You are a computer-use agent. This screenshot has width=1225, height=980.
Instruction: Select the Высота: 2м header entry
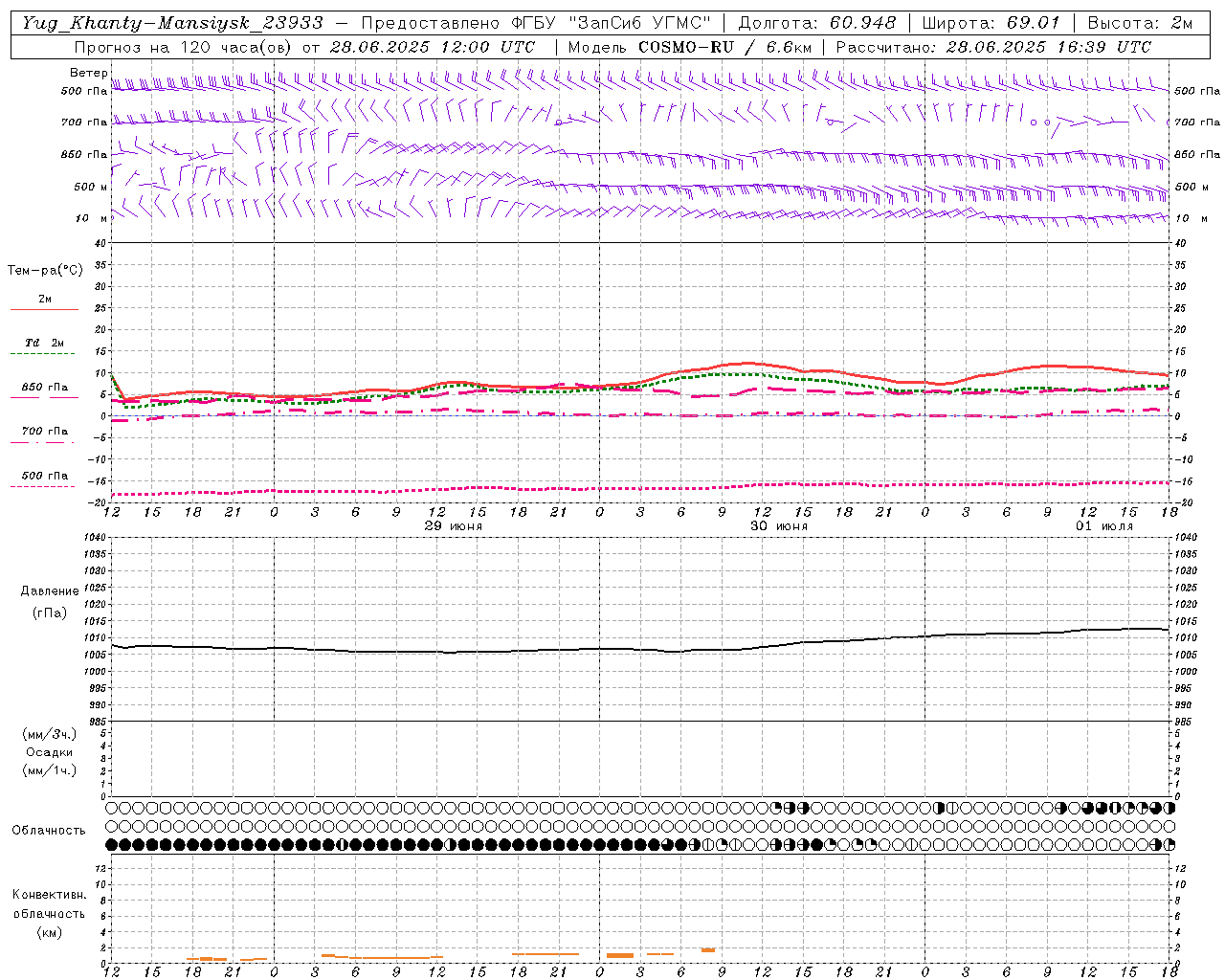point(1140,23)
